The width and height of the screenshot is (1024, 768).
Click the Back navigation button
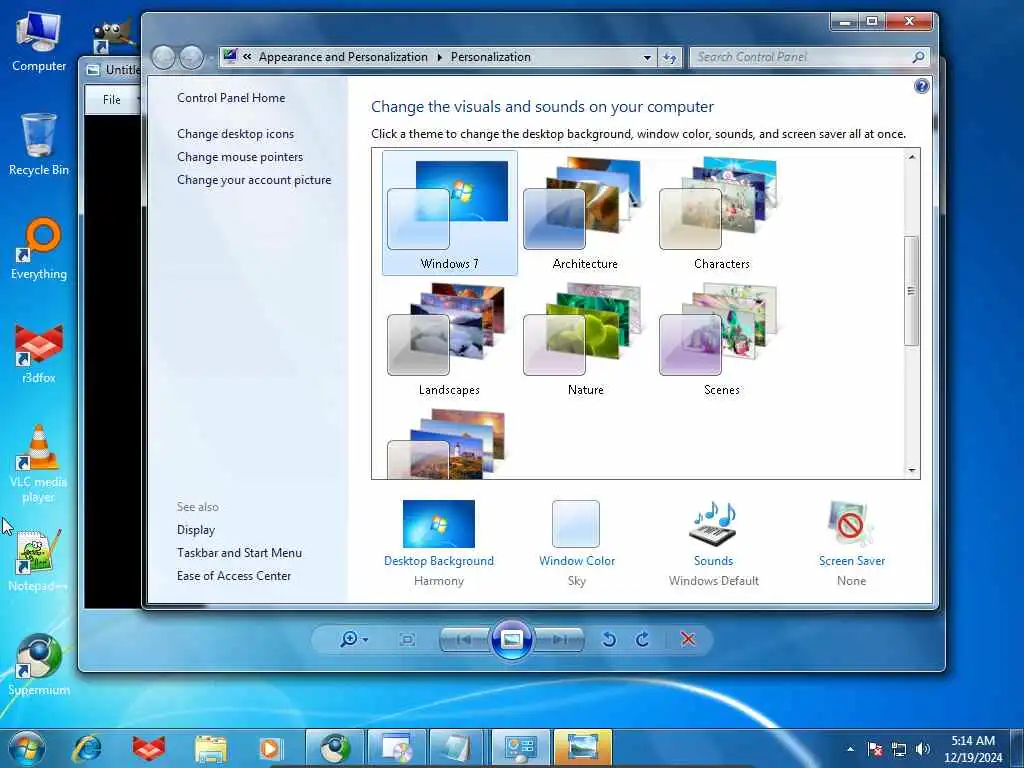click(x=163, y=57)
